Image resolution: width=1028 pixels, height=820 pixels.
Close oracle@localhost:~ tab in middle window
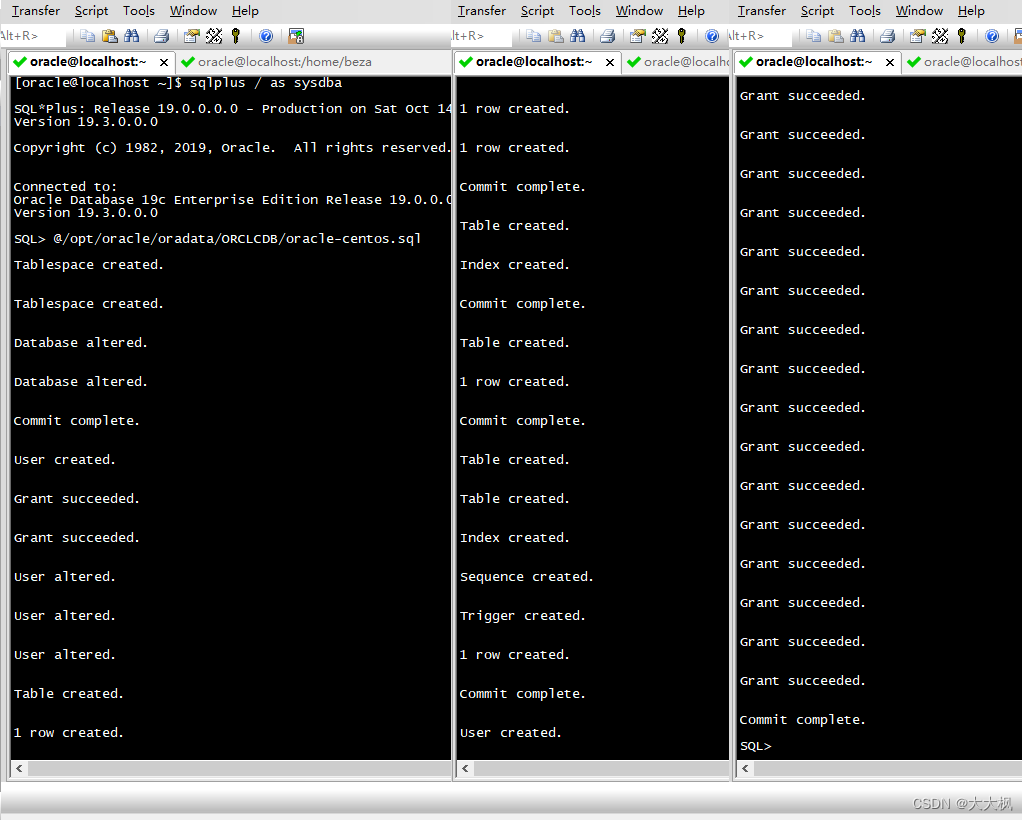point(610,62)
